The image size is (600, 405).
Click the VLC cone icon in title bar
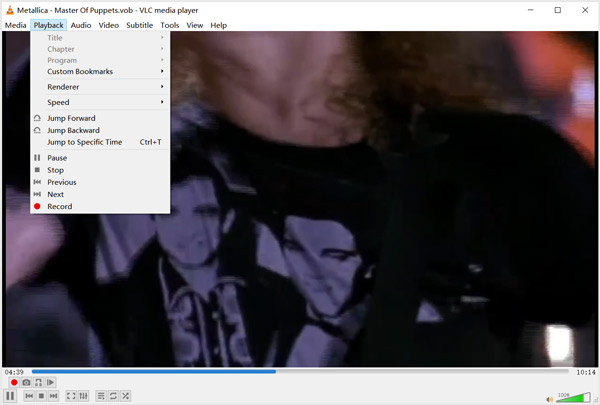point(10,10)
